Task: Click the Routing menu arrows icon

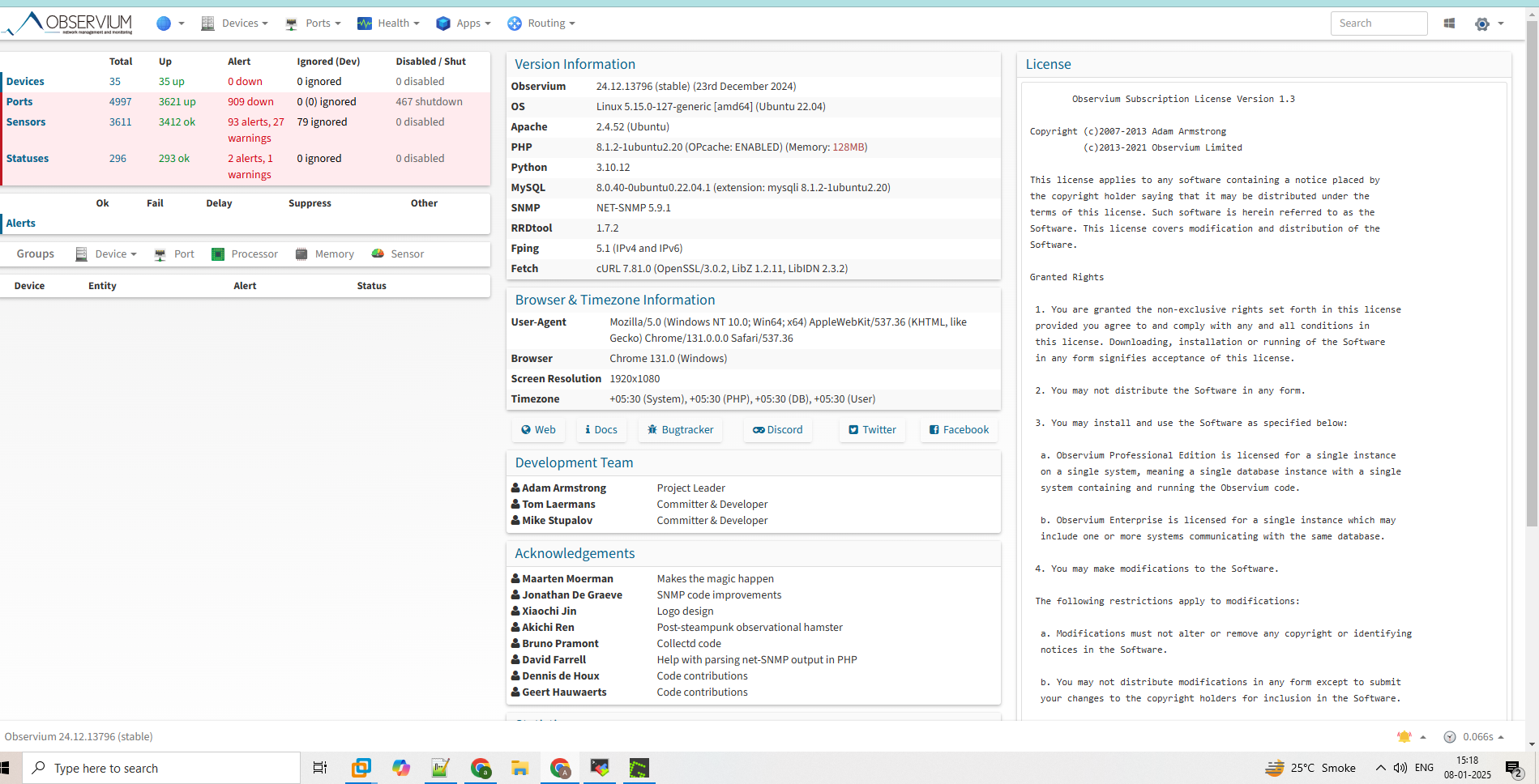Action: (x=515, y=23)
